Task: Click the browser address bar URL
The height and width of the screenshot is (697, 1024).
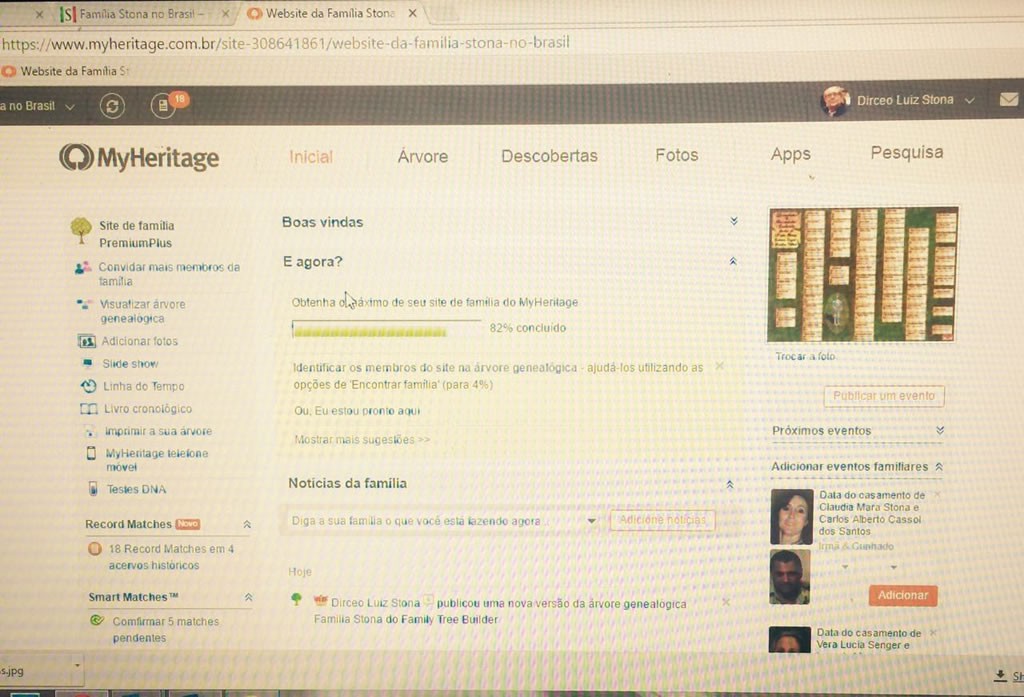Action: [286, 43]
